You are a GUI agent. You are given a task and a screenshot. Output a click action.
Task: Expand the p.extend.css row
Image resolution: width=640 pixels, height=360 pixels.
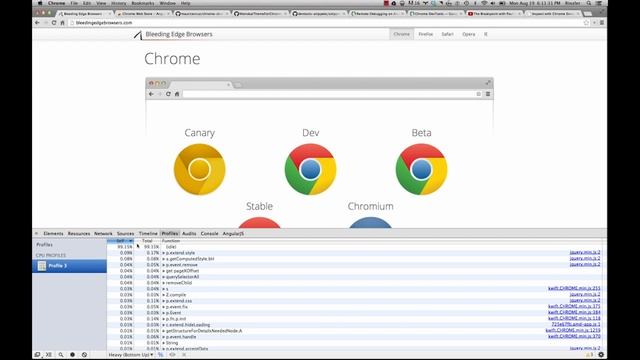click(x=164, y=301)
